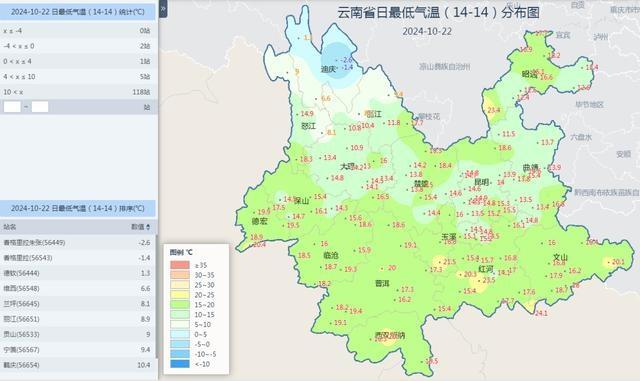This screenshot has height=381, width=640.
Task: Select station row 56543 with value -1.4
Action: (x=78, y=258)
